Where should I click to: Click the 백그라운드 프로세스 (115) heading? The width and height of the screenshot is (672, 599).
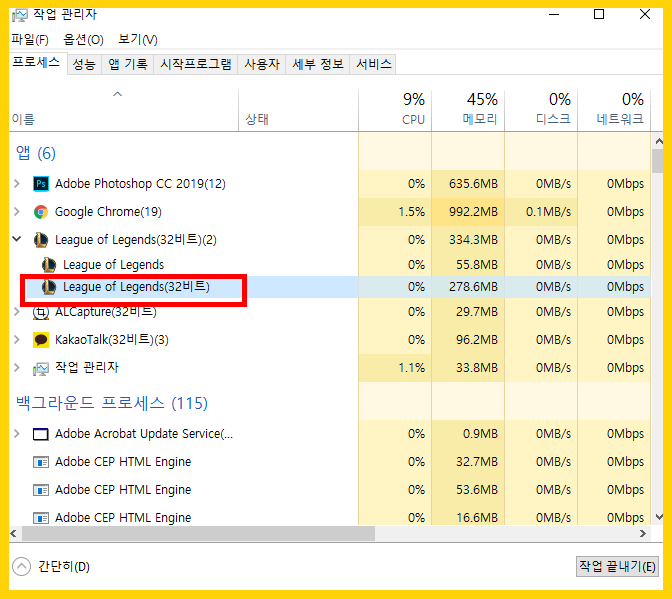click(x=112, y=403)
